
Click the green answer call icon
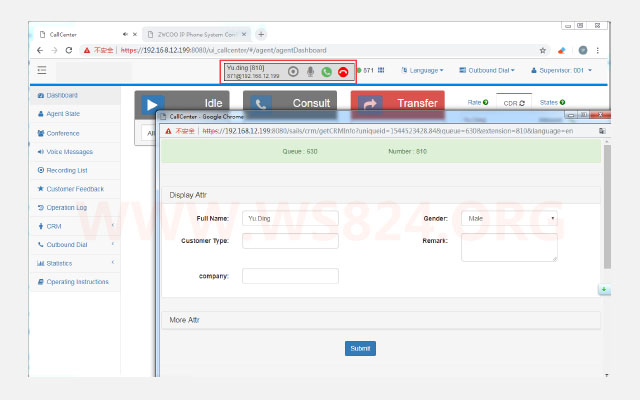[x=327, y=72]
